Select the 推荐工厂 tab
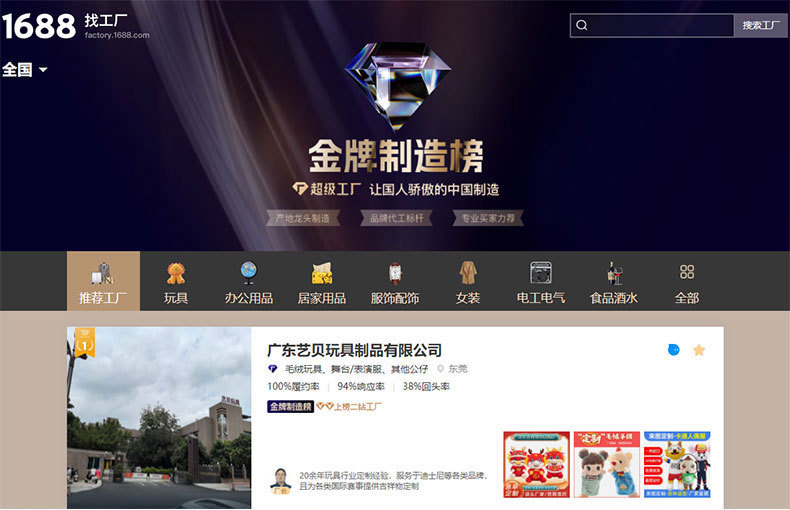Image resolution: width=790 pixels, height=510 pixels. (103, 281)
